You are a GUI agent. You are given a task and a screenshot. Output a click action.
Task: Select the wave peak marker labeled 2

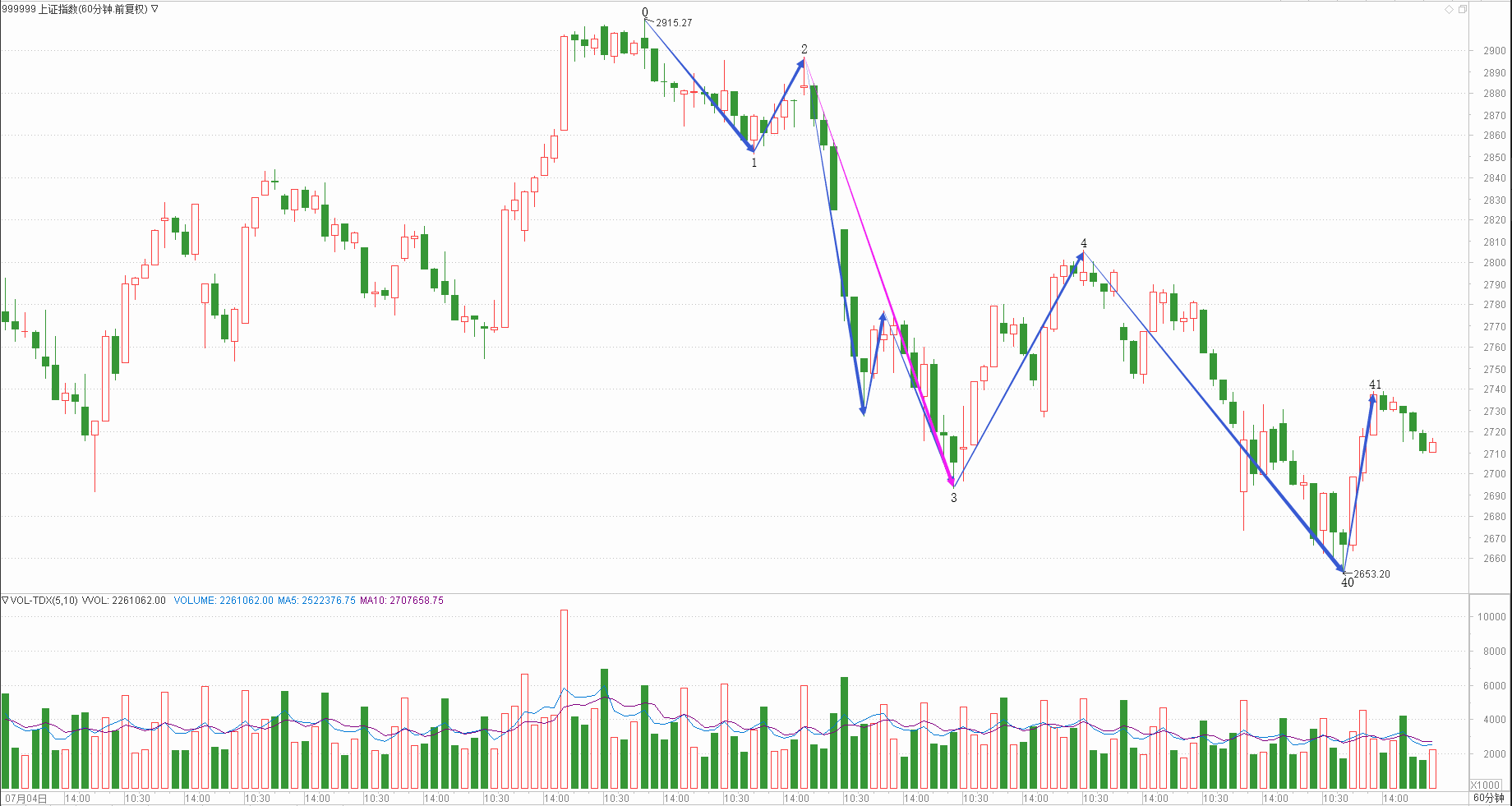tap(804, 49)
